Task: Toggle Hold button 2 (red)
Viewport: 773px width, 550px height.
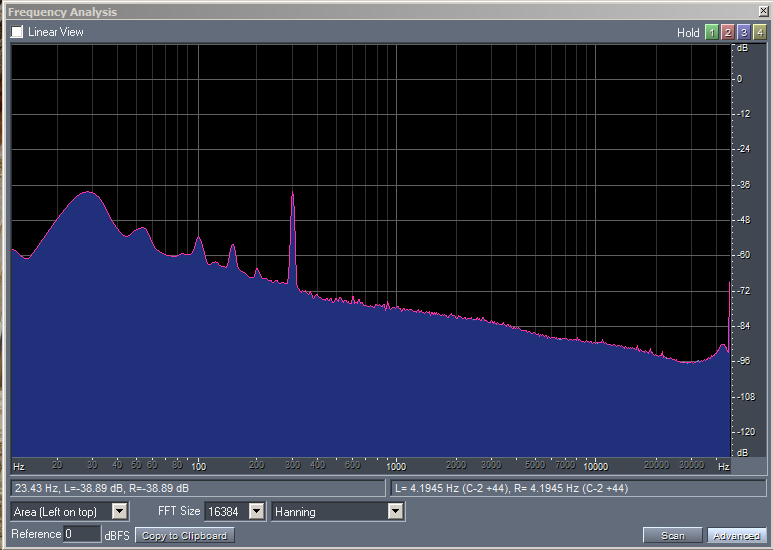Action: (x=728, y=33)
